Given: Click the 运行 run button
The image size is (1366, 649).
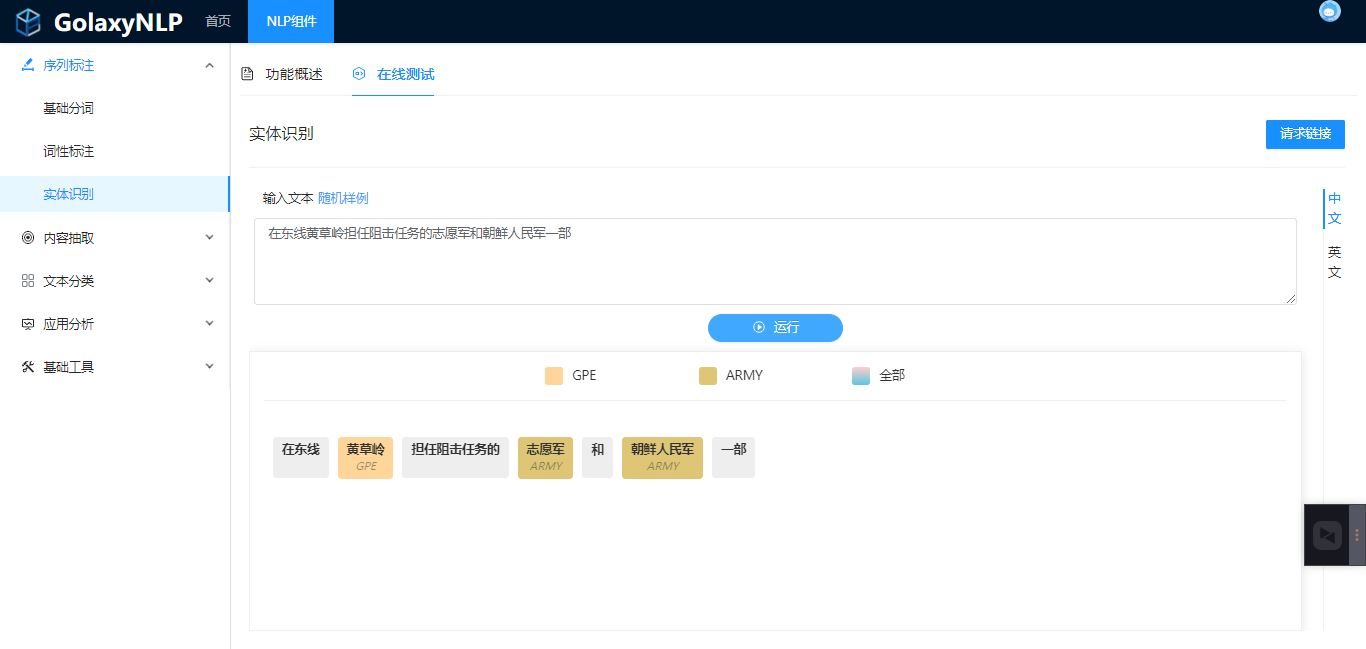Looking at the screenshot, I should click(x=775, y=328).
